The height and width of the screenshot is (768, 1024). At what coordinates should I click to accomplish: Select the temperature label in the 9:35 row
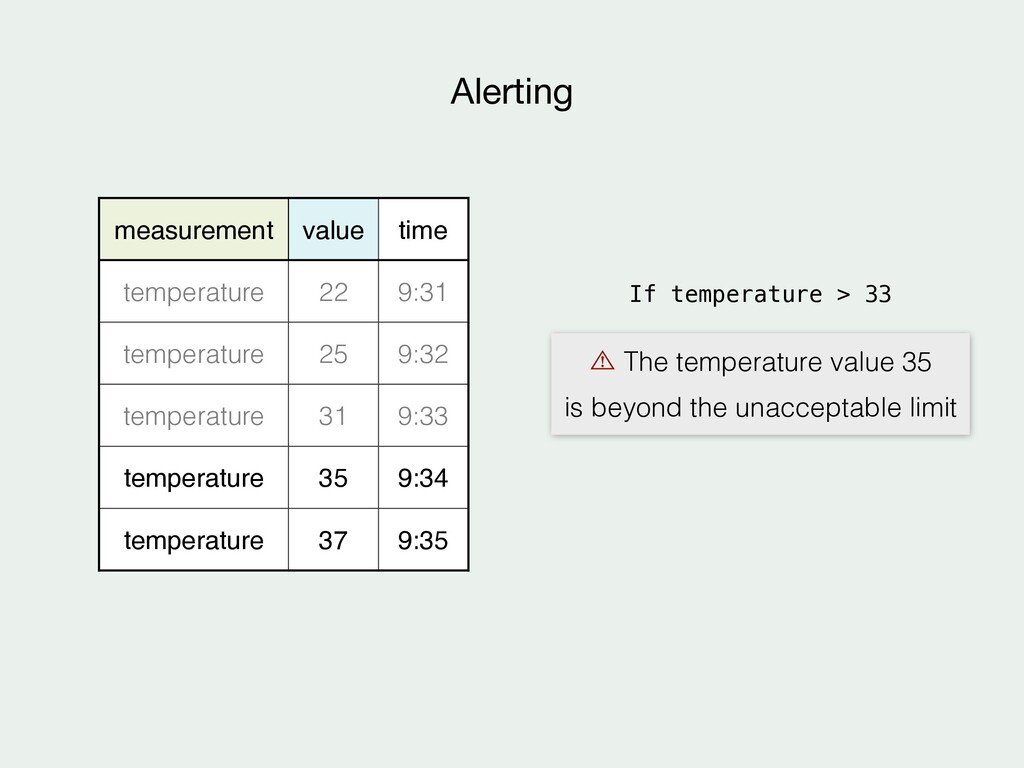(x=194, y=539)
